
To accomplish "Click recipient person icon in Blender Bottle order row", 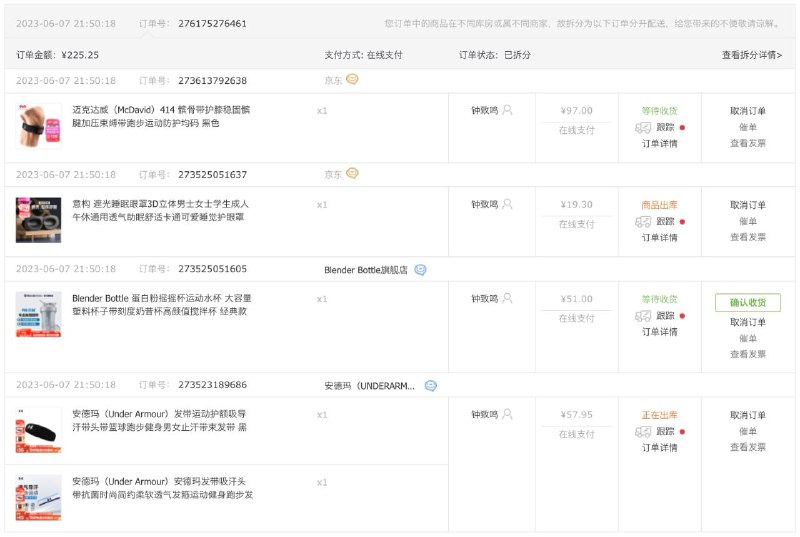I will (x=507, y=298).
